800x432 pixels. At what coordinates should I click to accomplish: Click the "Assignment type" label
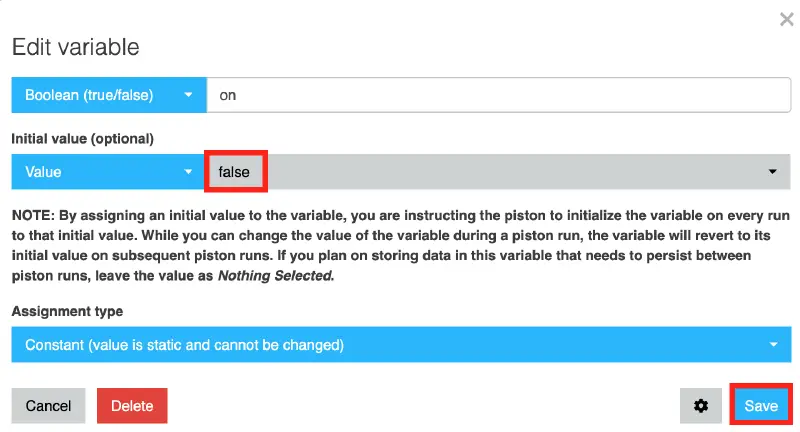pos(67,311)
